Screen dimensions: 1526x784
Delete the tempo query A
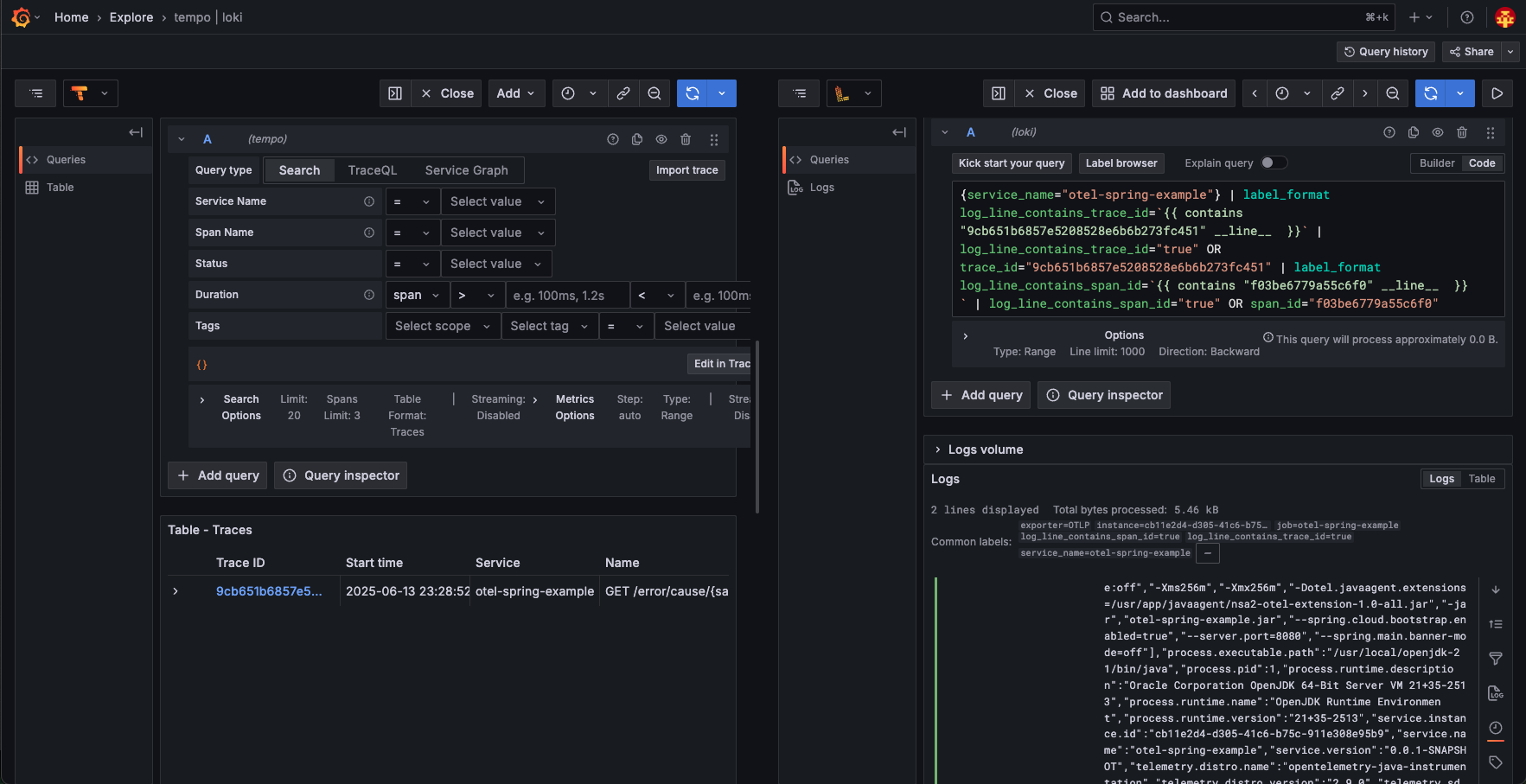[x=686, y=139]
